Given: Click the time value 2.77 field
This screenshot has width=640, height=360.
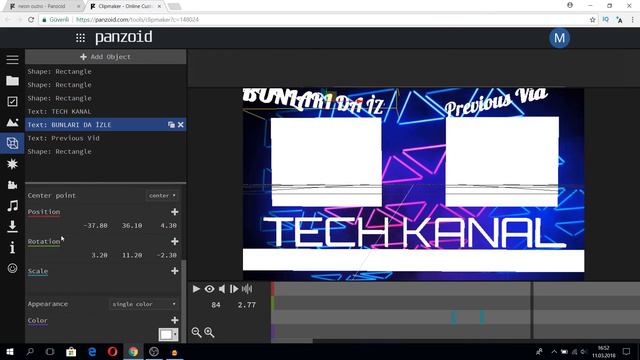Looking at the screenshot, I should (247, 305).
